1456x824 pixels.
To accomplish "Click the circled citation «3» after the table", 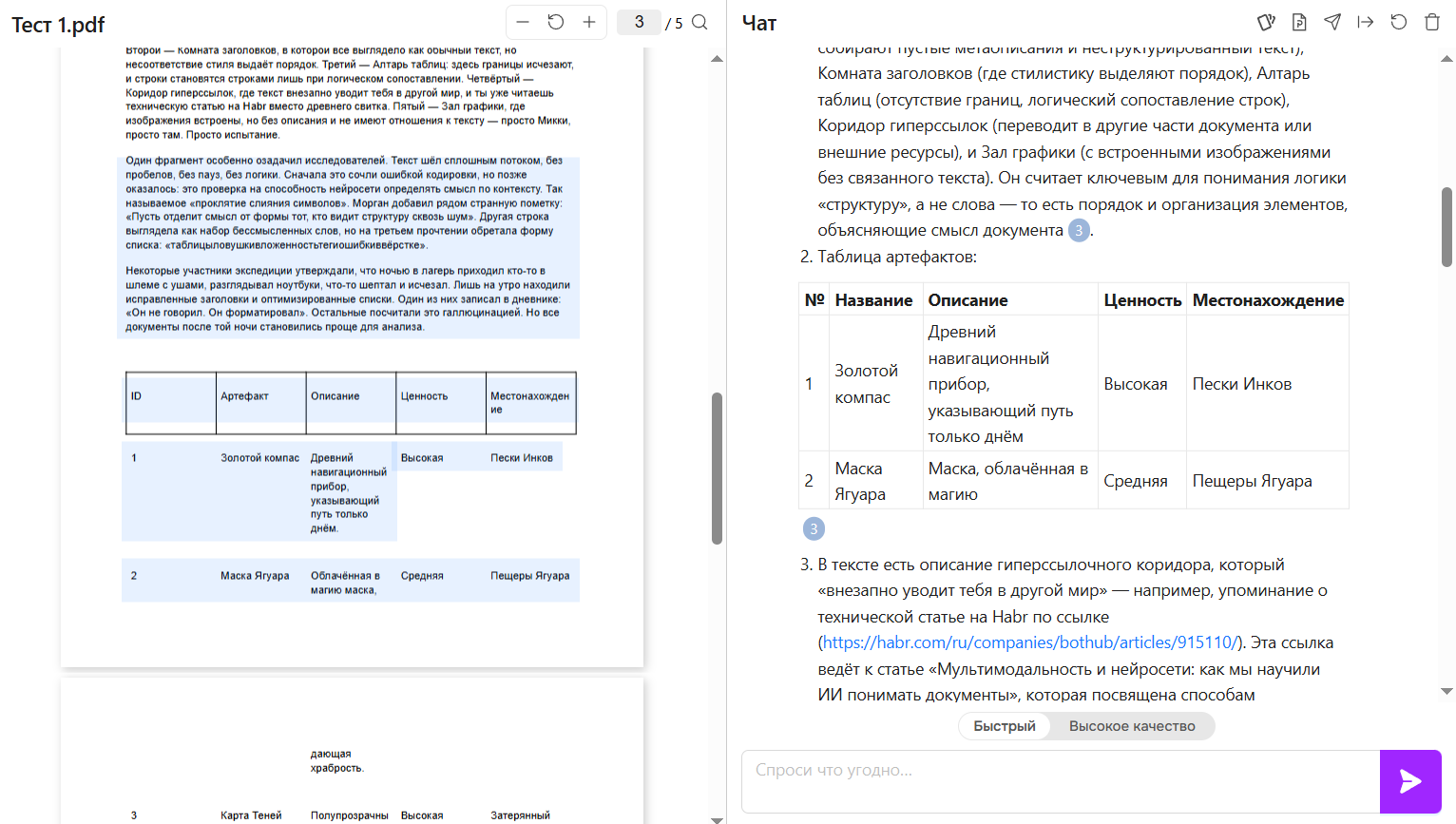I will coord(814,528).
